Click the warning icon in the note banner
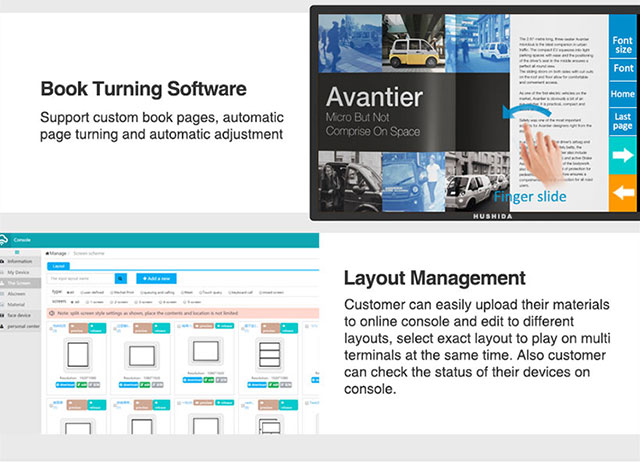Screen dimensions: 640x462 coord(51,313)
